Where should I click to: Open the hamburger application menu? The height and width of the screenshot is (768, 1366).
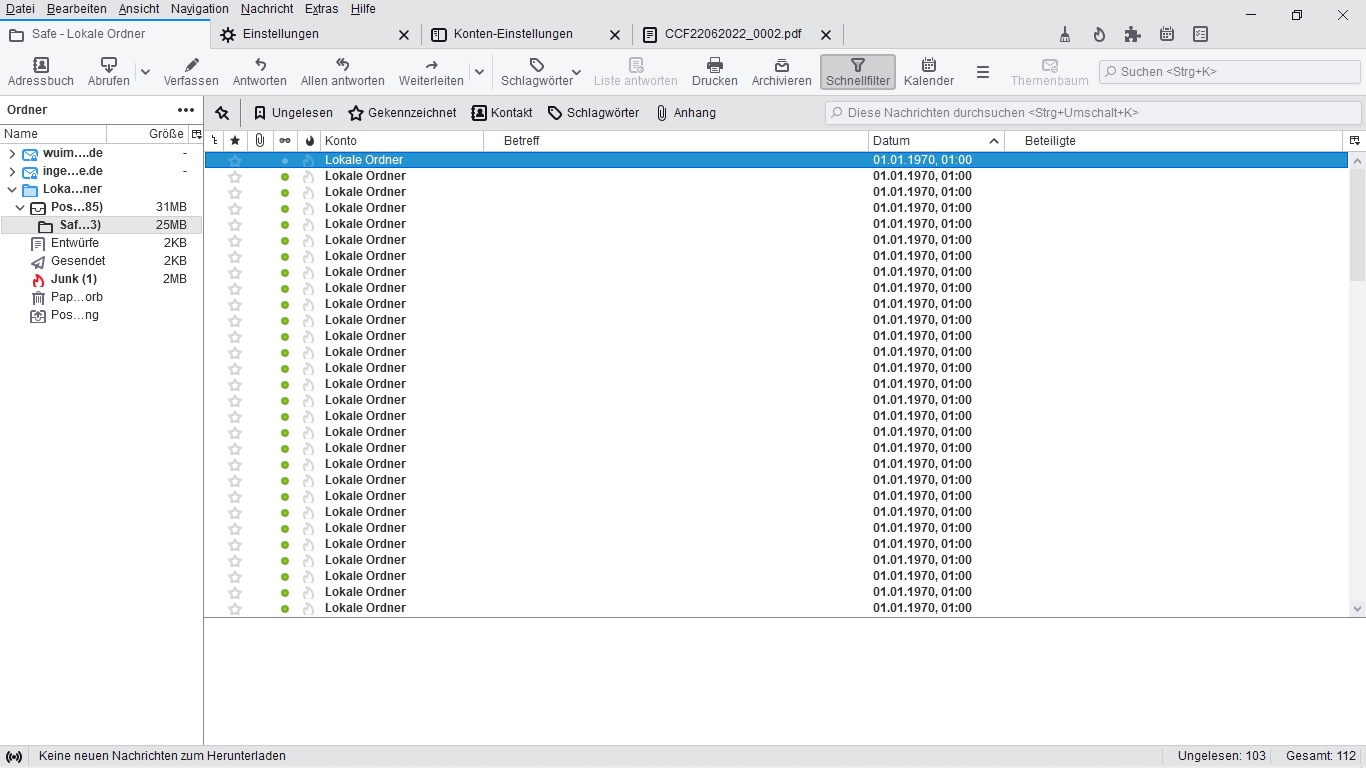pos(983,72)
